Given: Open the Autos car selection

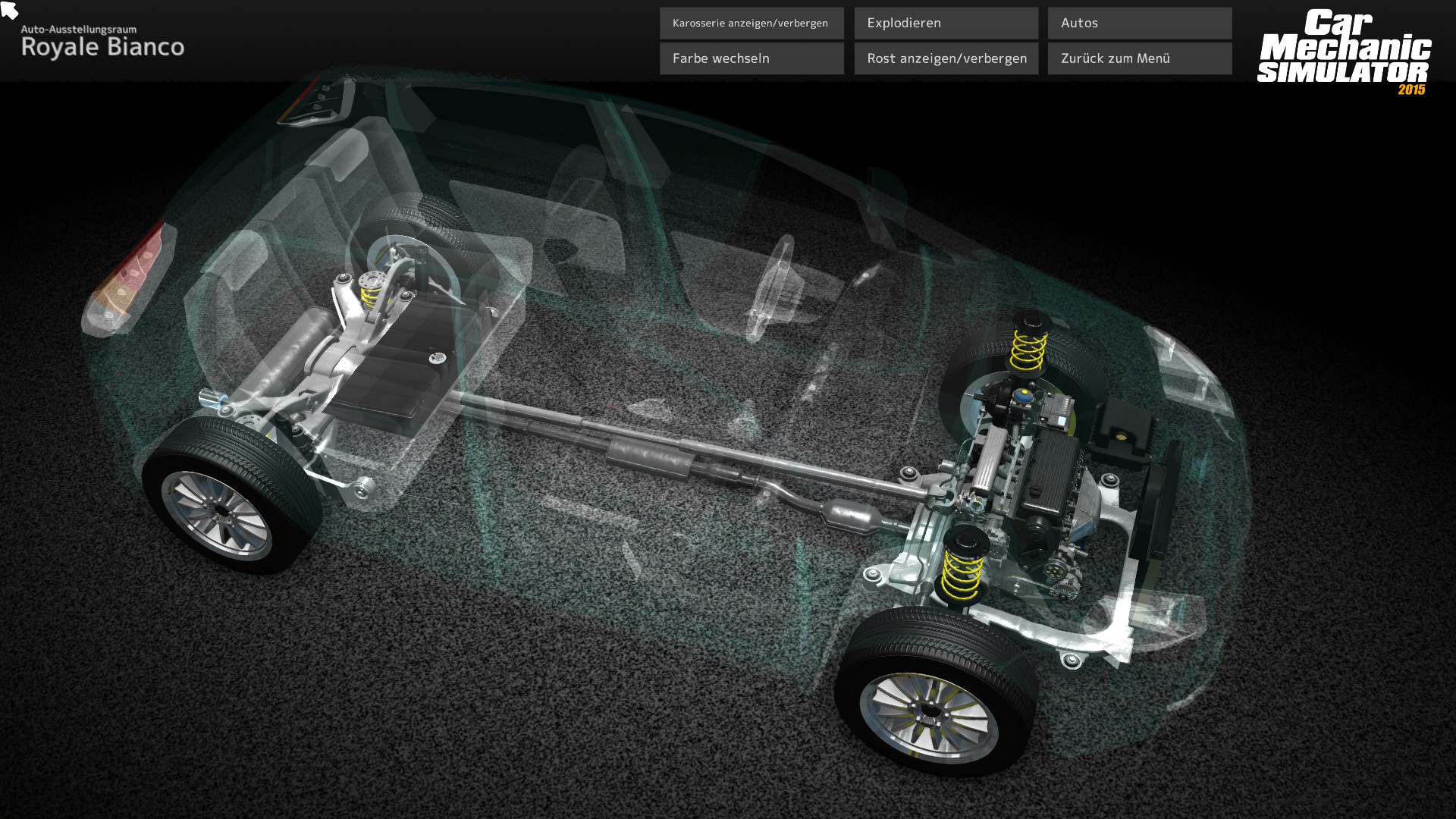Looking at the screenshot, I should (1139, 24).
